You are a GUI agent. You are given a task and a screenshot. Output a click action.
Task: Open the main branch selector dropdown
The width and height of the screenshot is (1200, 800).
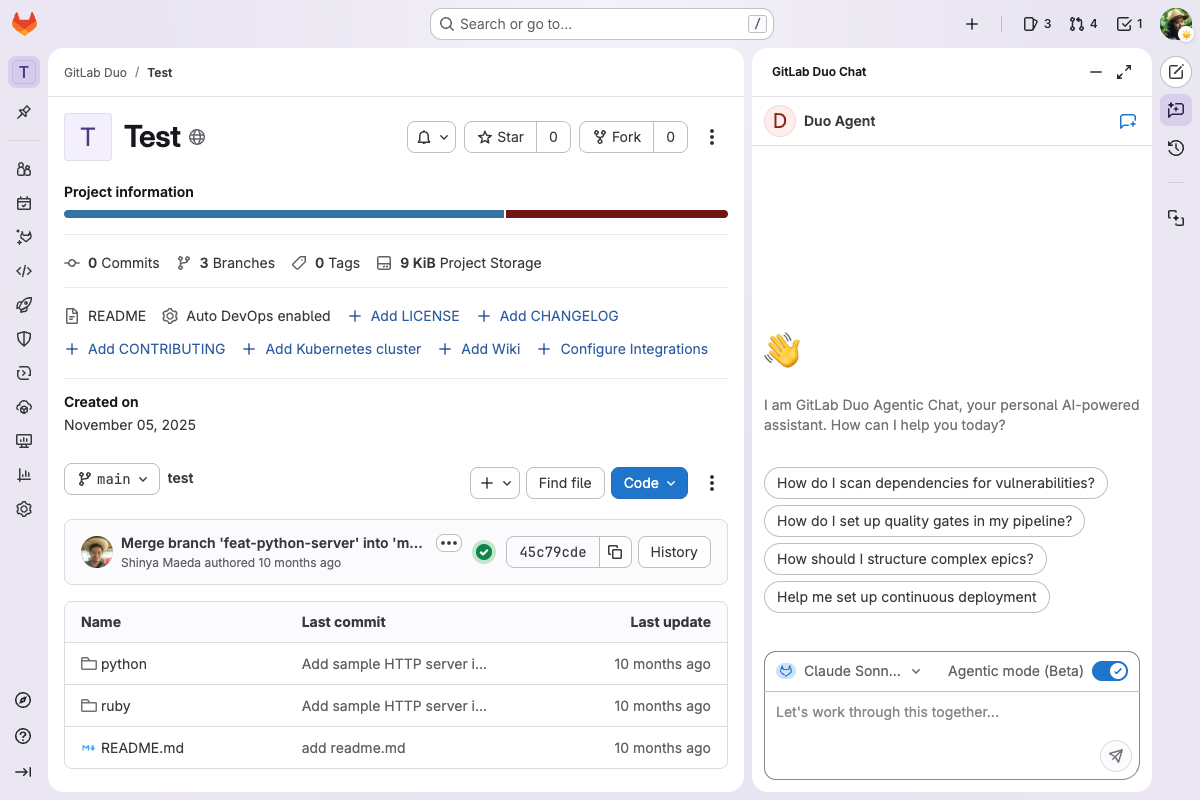coord(112,479)
